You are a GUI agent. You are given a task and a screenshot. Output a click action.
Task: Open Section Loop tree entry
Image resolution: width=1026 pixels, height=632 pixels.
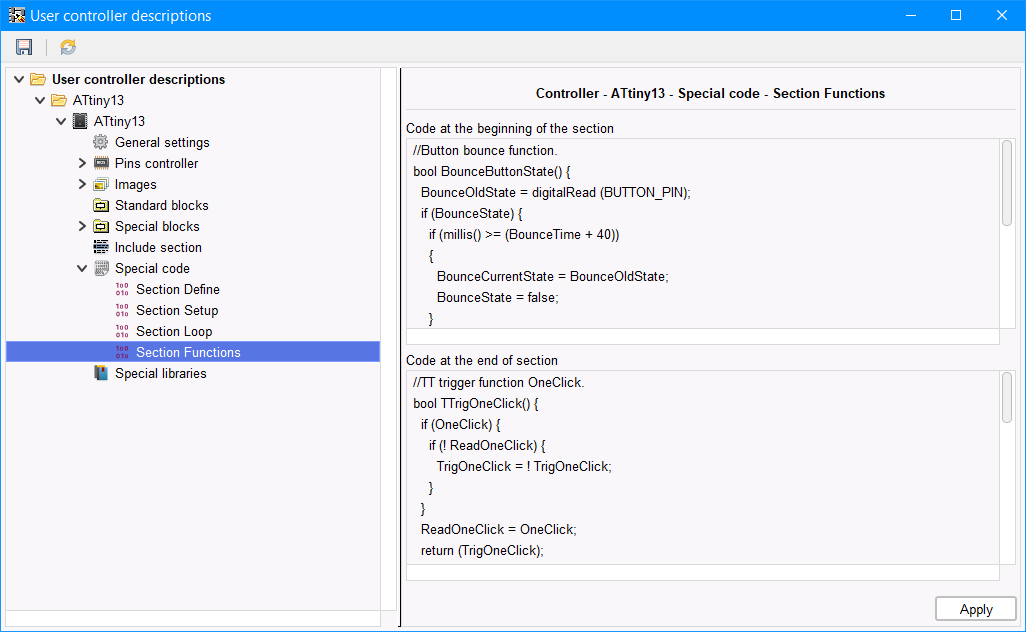click(x=174, y=331)
